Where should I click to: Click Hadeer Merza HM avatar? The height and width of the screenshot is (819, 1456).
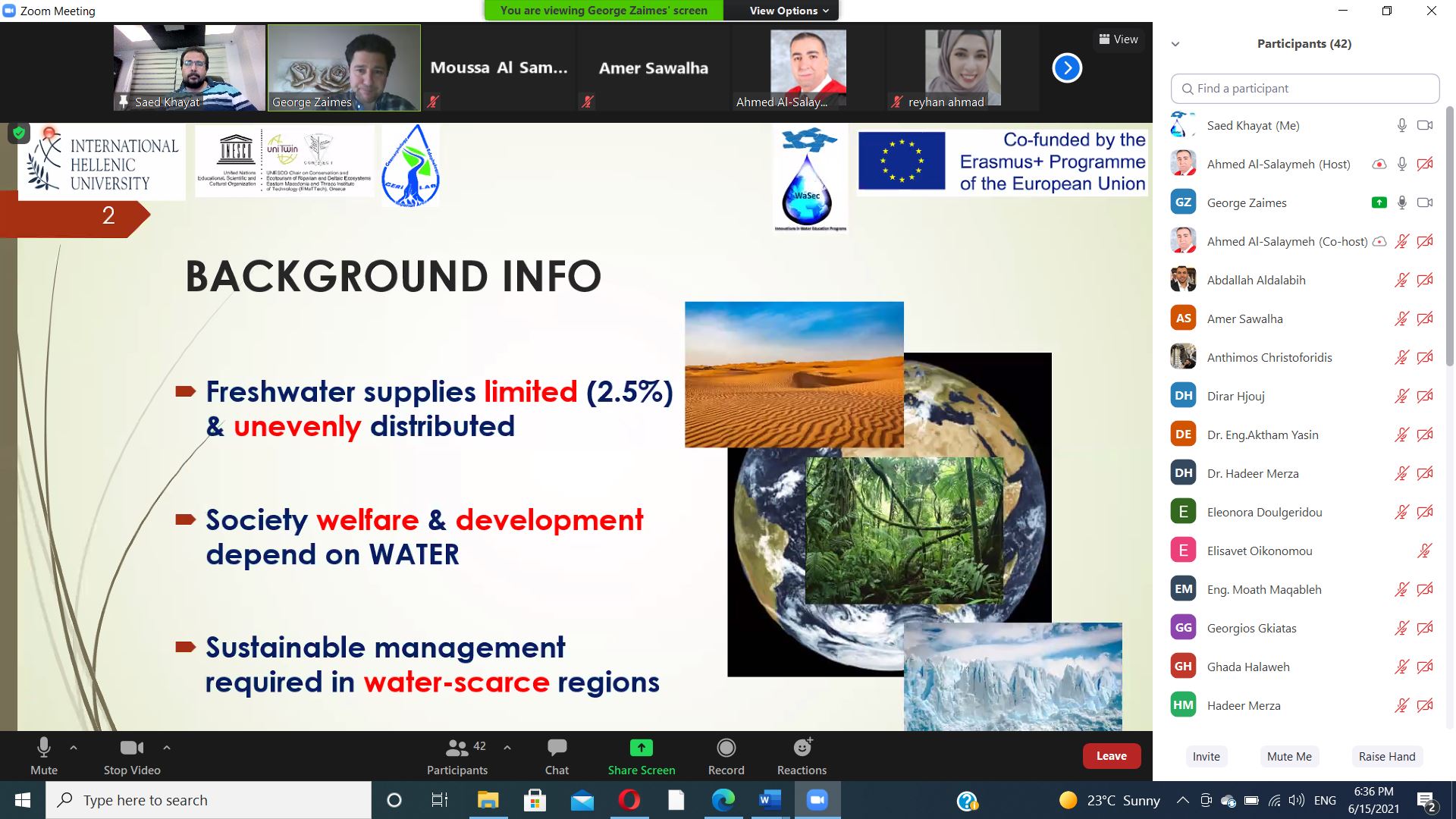pos(1183,704)
